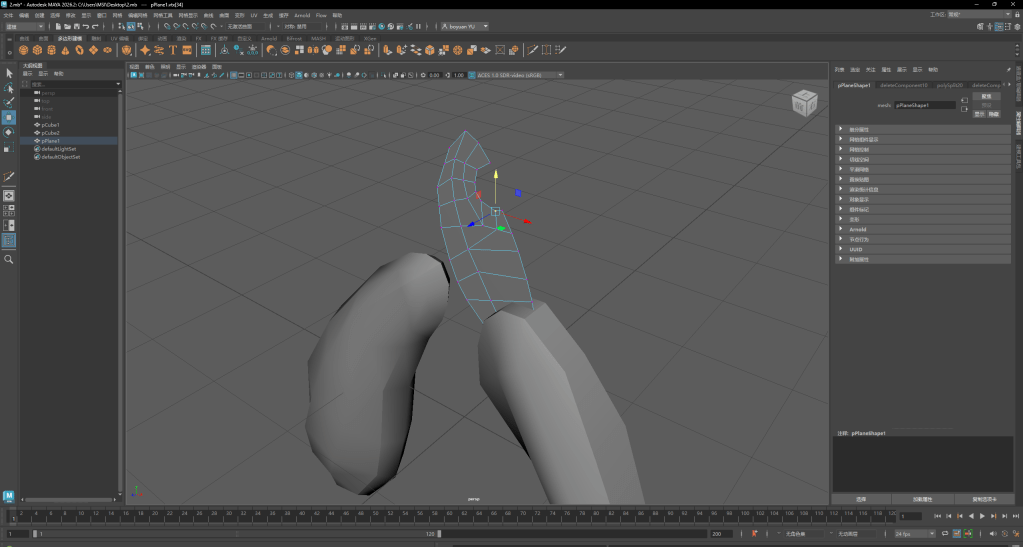Image resolution: width=1023 pixels, height=547 pixels.
Task: Open the UV menu in menu bar
Action: tap(254, 16)
